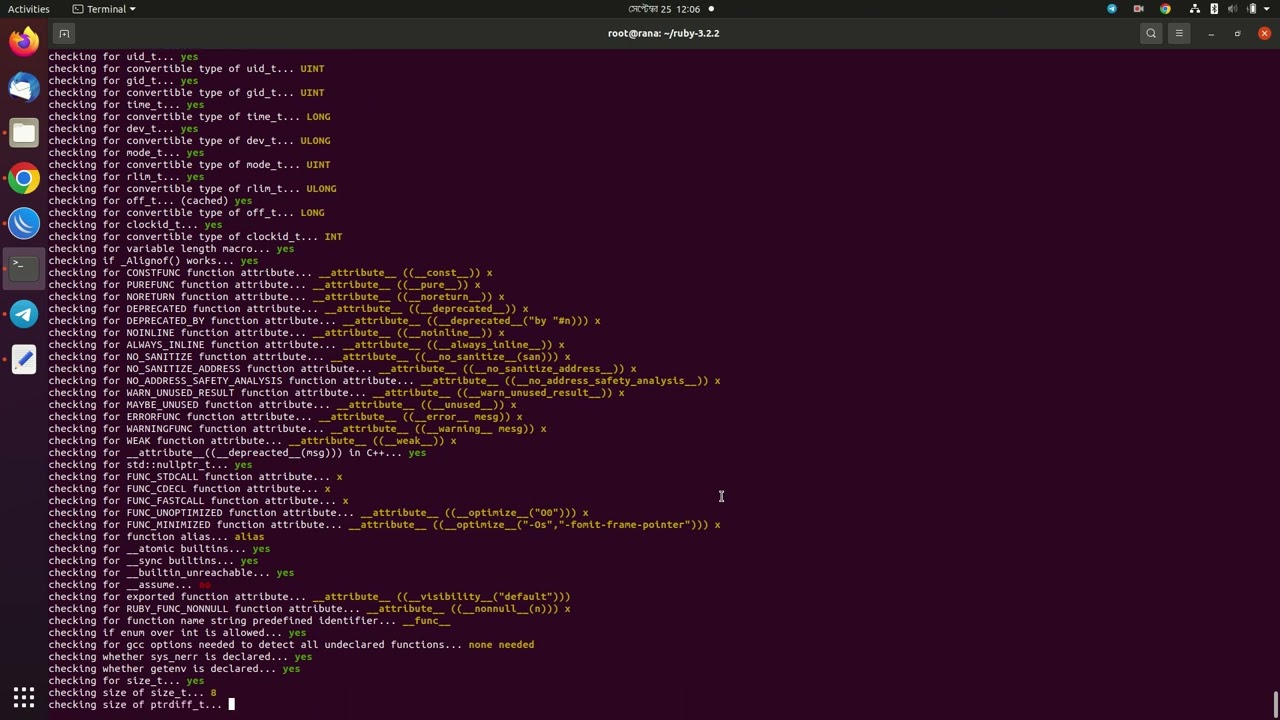Click the 'off_t... (cached) yes' line
1280x720 pixels.
tap(150, 201)
